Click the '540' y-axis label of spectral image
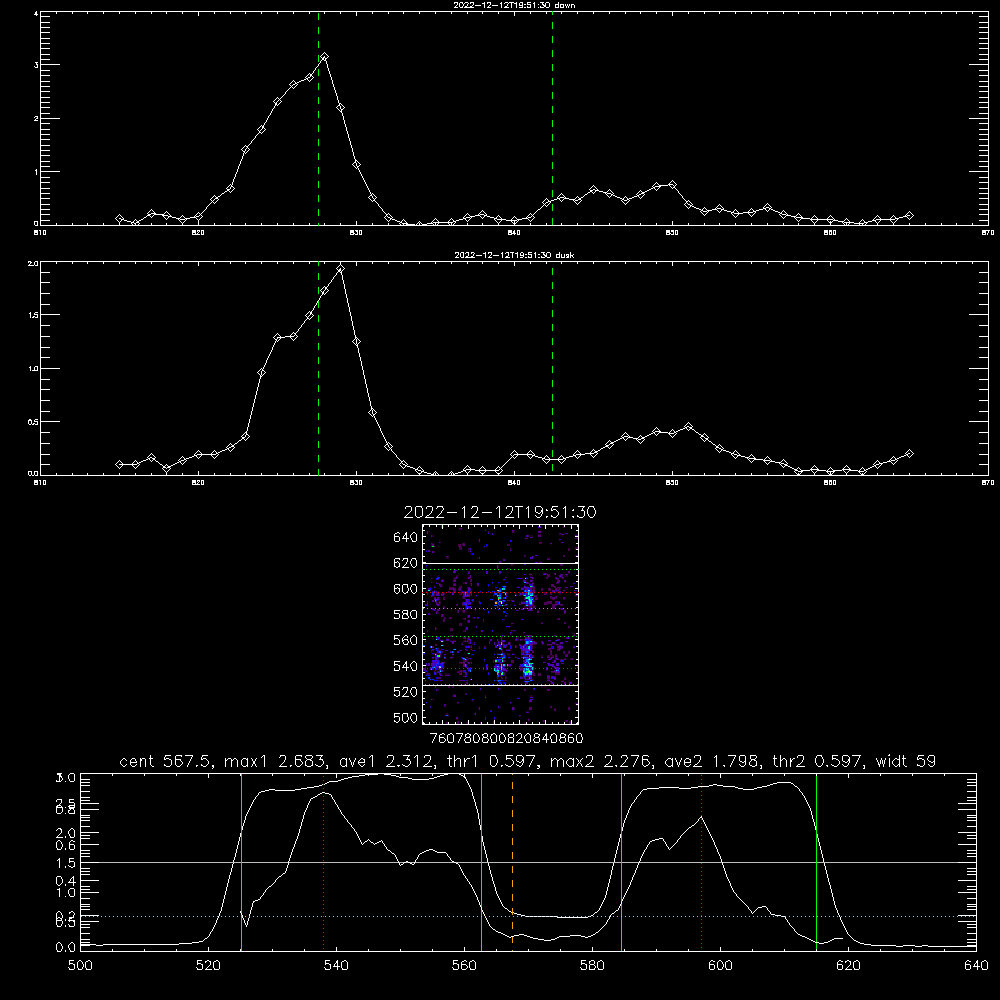Image resolution: width=1000 pixels, height=1000 pixels. pos(406,666)
